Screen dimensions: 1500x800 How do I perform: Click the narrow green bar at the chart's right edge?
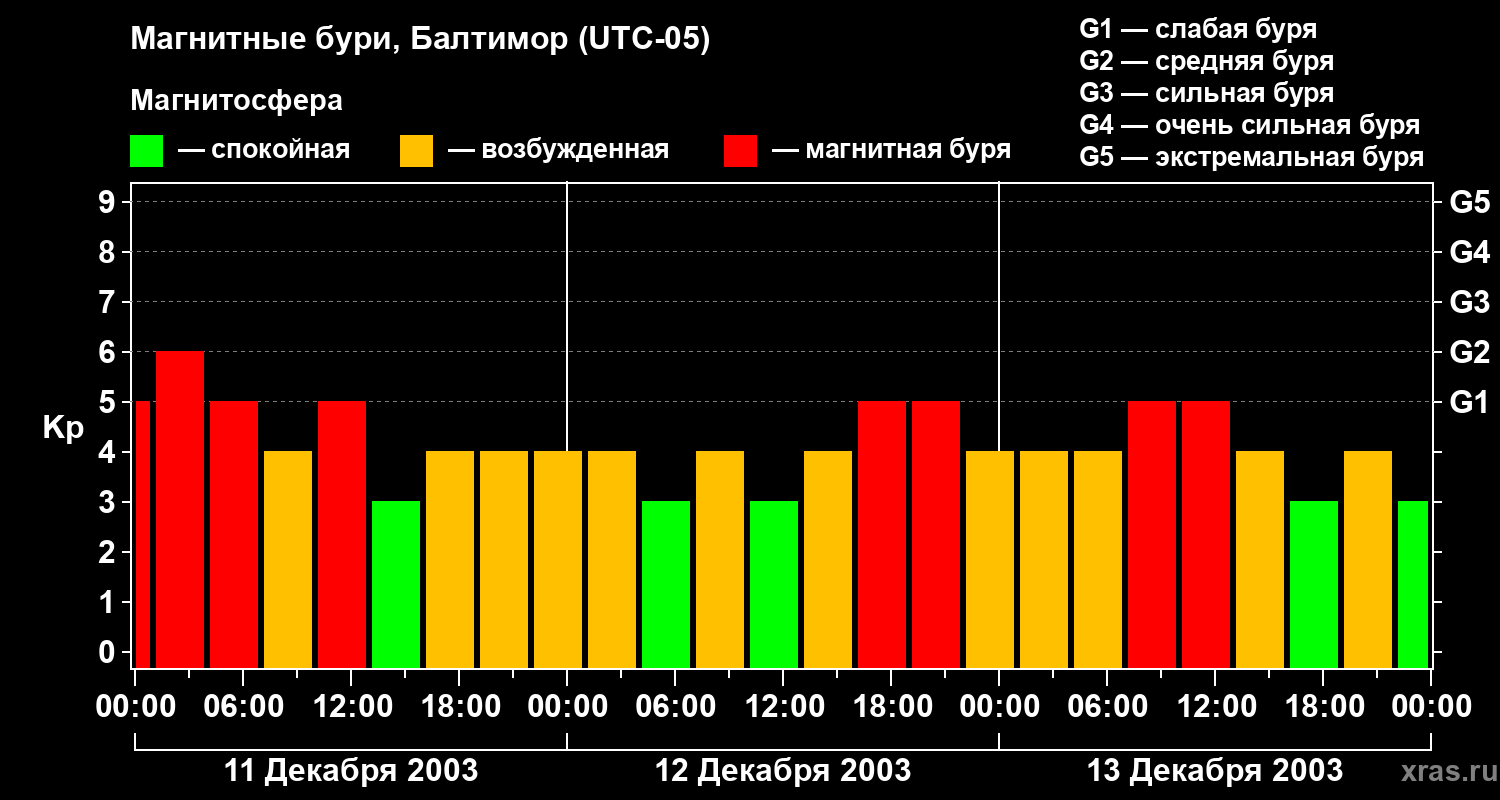pyautogui.click(x=1412, y=584)
